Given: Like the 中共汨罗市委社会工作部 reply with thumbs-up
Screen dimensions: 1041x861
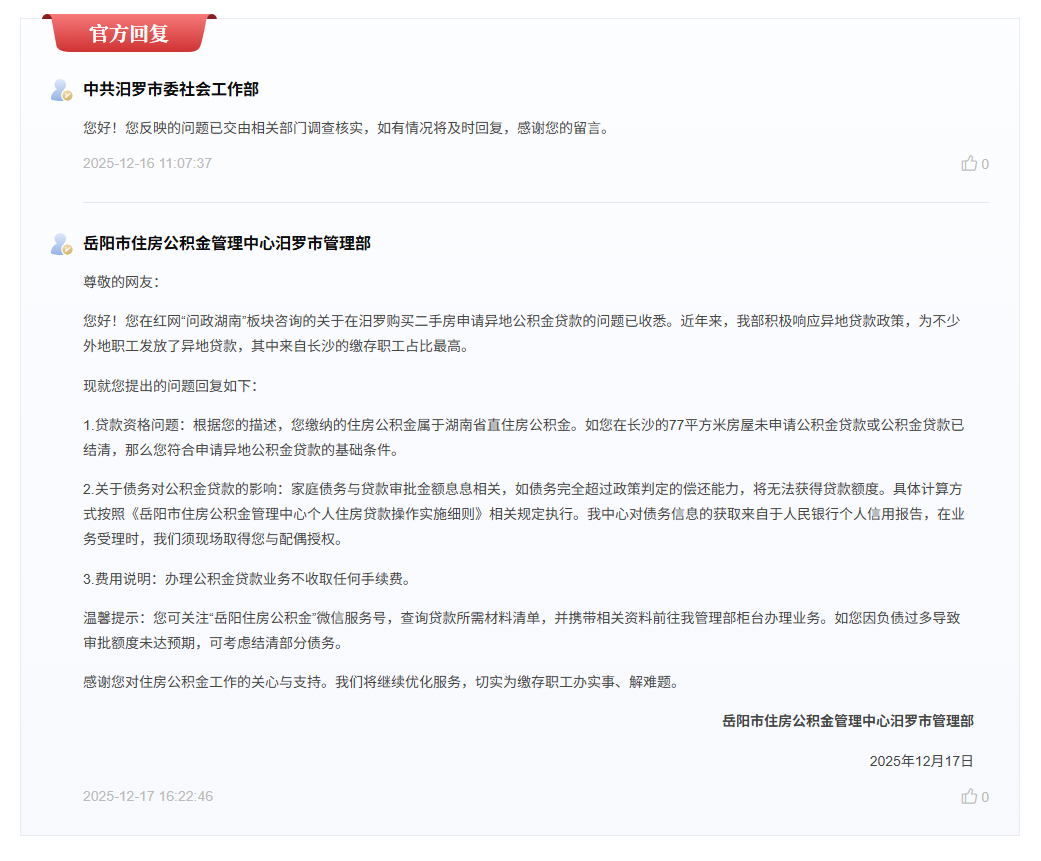Looking at the screenshot, I should [969, 164].
